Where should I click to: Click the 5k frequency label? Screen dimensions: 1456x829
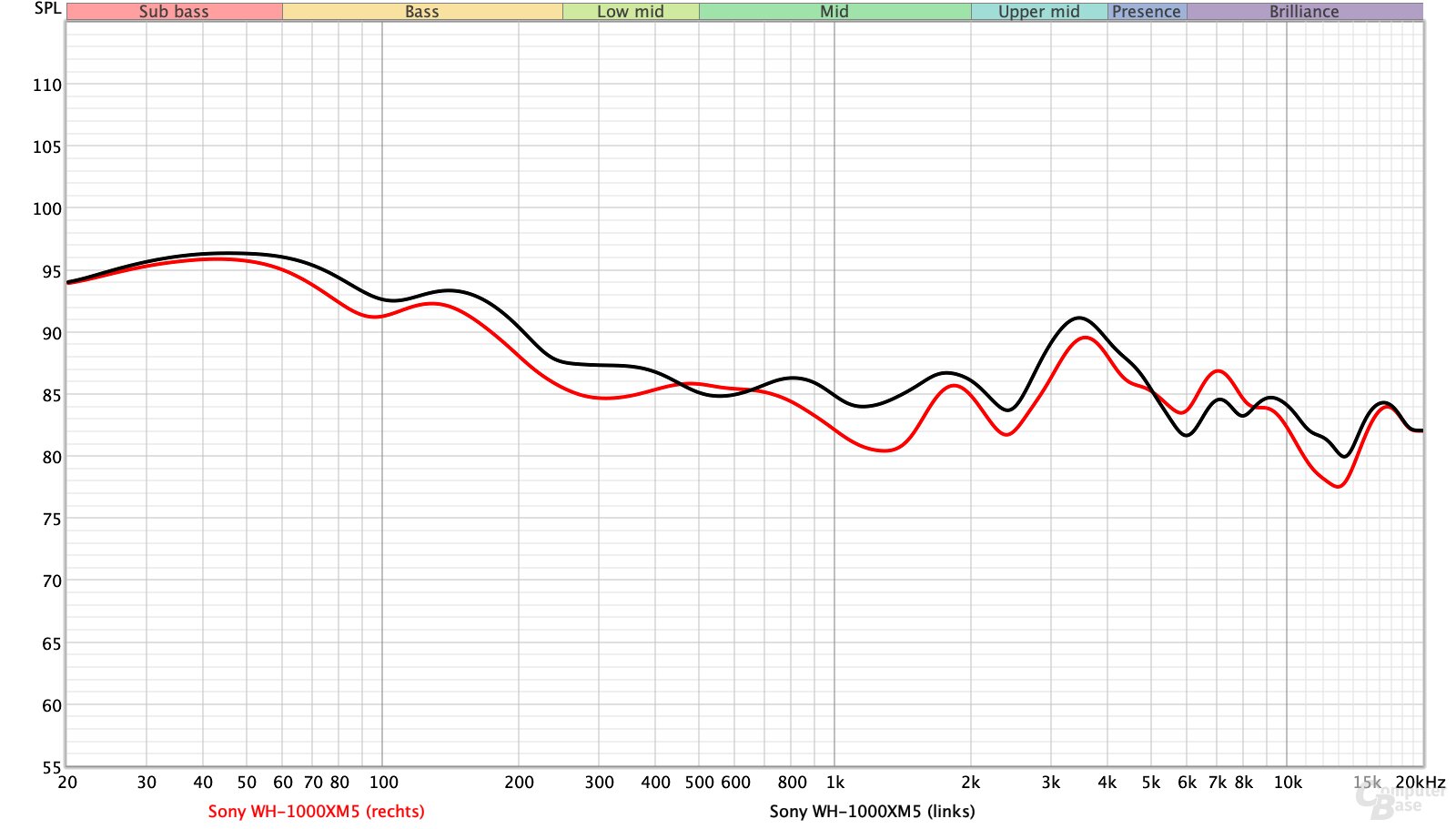click(1150, 782)
